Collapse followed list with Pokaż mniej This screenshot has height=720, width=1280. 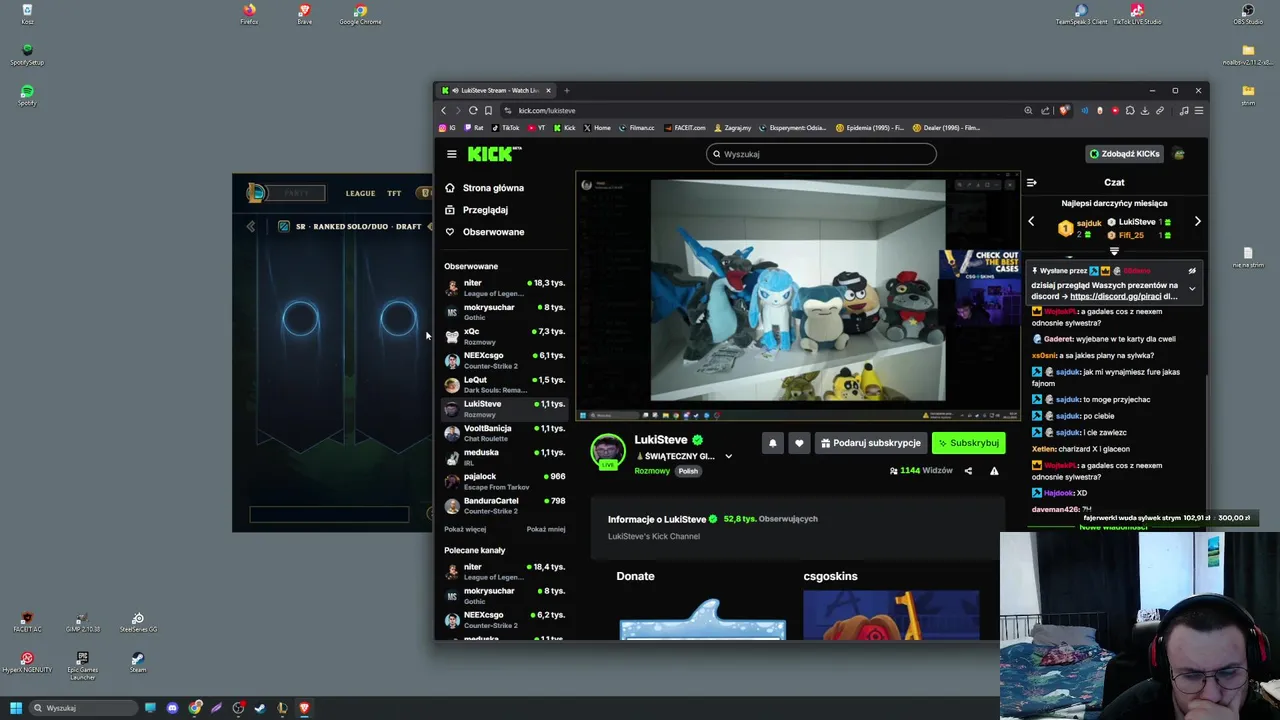(546, 529)
